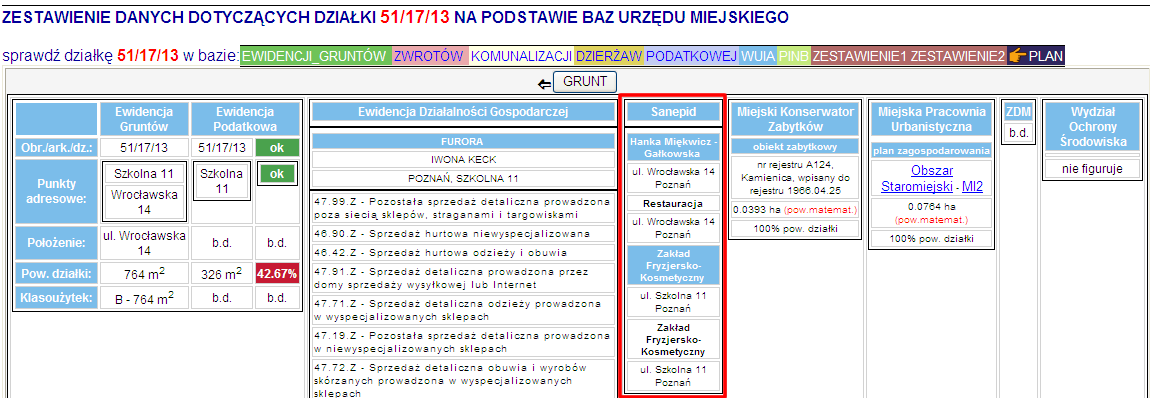1150x398 pixels.
Task: Click the Miejski Konserwator Zabytków header
Action: 795,119
